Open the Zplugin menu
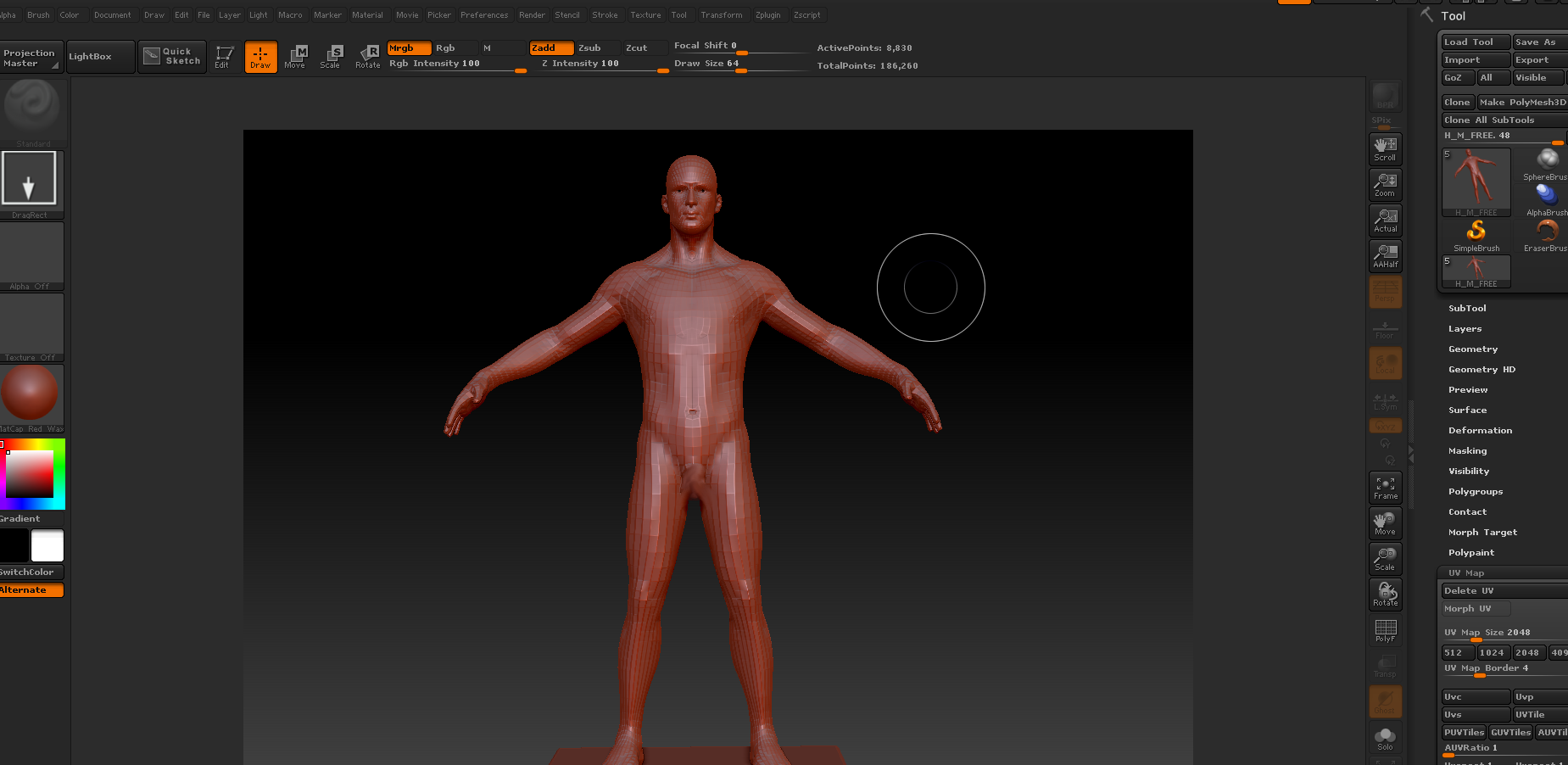1568x765 pixels. 767,15
